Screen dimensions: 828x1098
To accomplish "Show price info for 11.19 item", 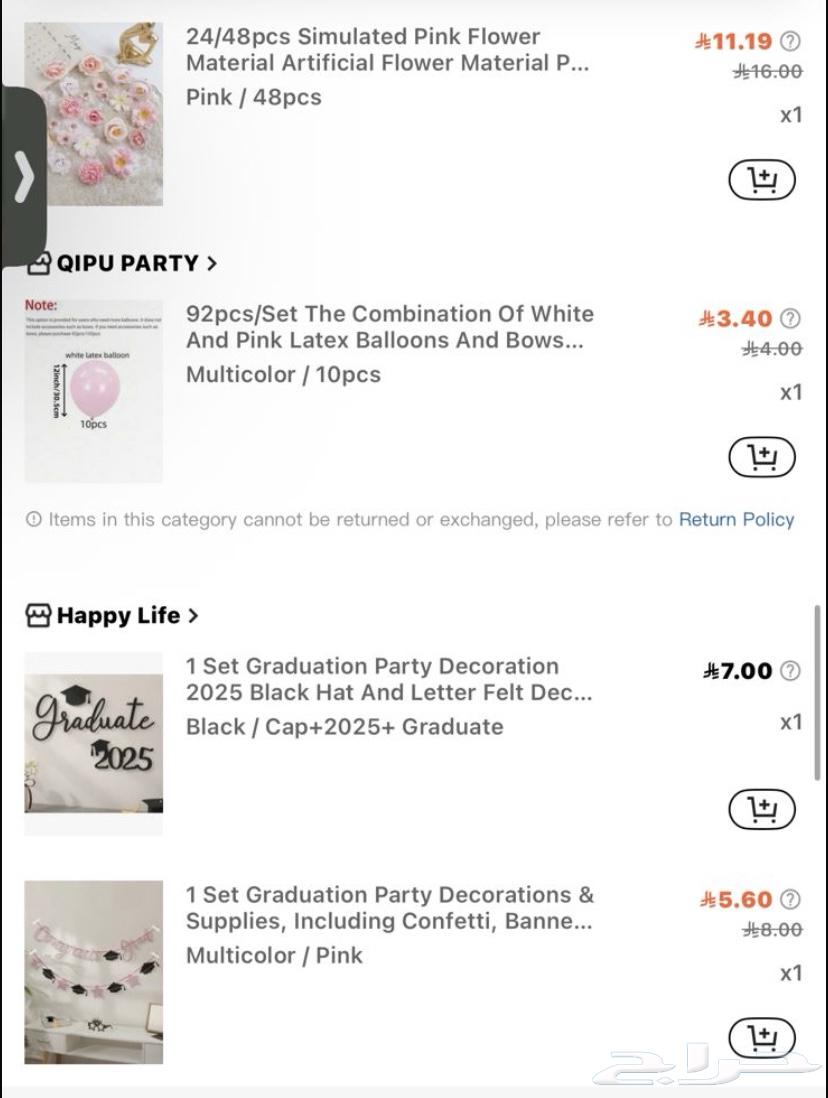I will pos(790,41).
